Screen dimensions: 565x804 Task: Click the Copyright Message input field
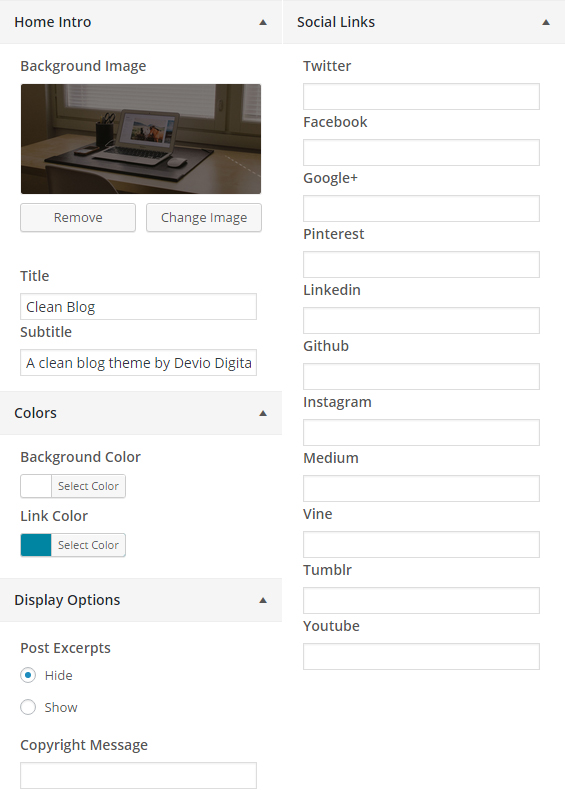pyautogui.click(x=138, y=775)
